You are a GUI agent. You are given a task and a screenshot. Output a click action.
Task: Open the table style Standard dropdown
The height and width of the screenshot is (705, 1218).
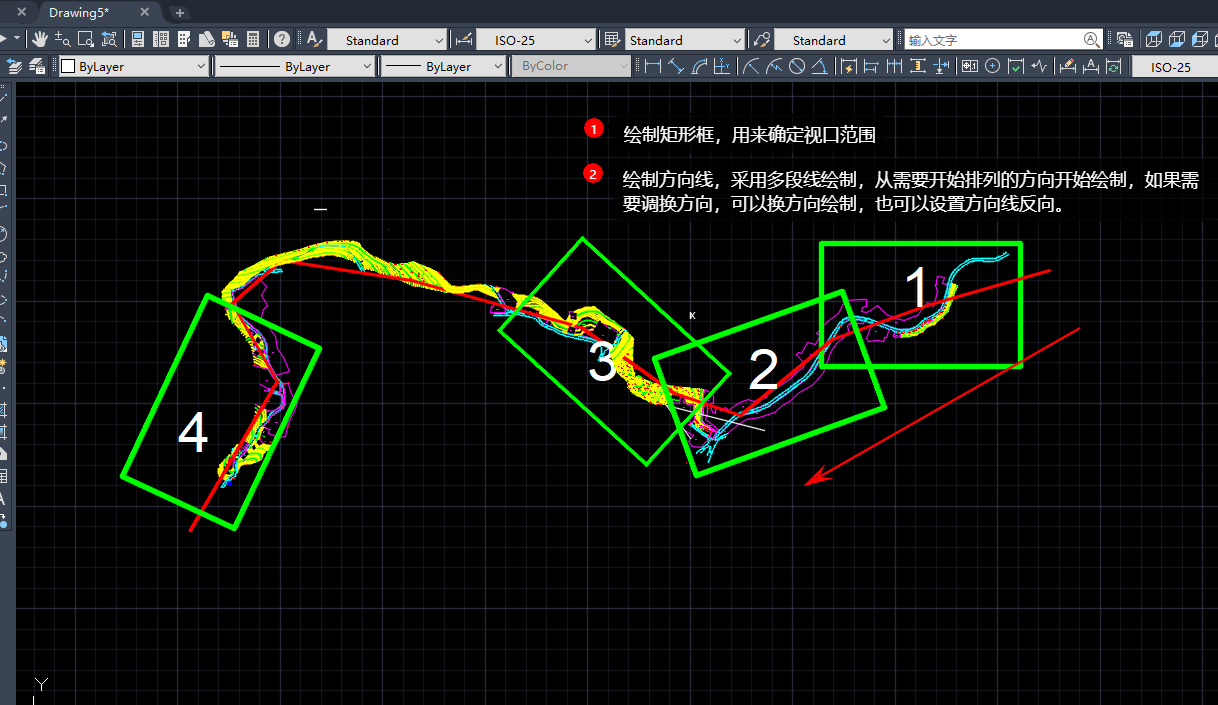click(685, 40)
